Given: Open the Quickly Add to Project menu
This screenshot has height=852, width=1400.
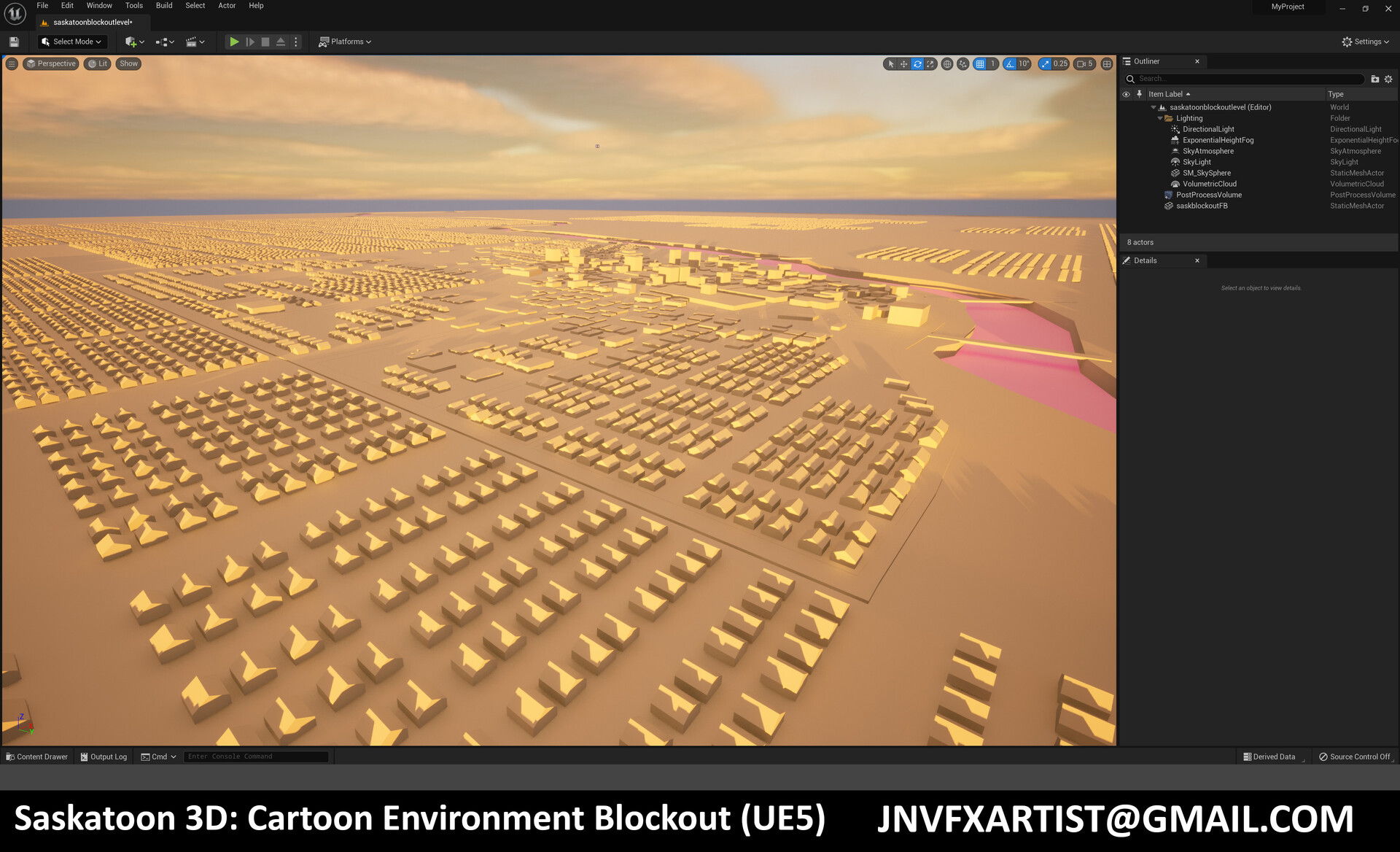Looking at the screenshot, I should 131,42.
